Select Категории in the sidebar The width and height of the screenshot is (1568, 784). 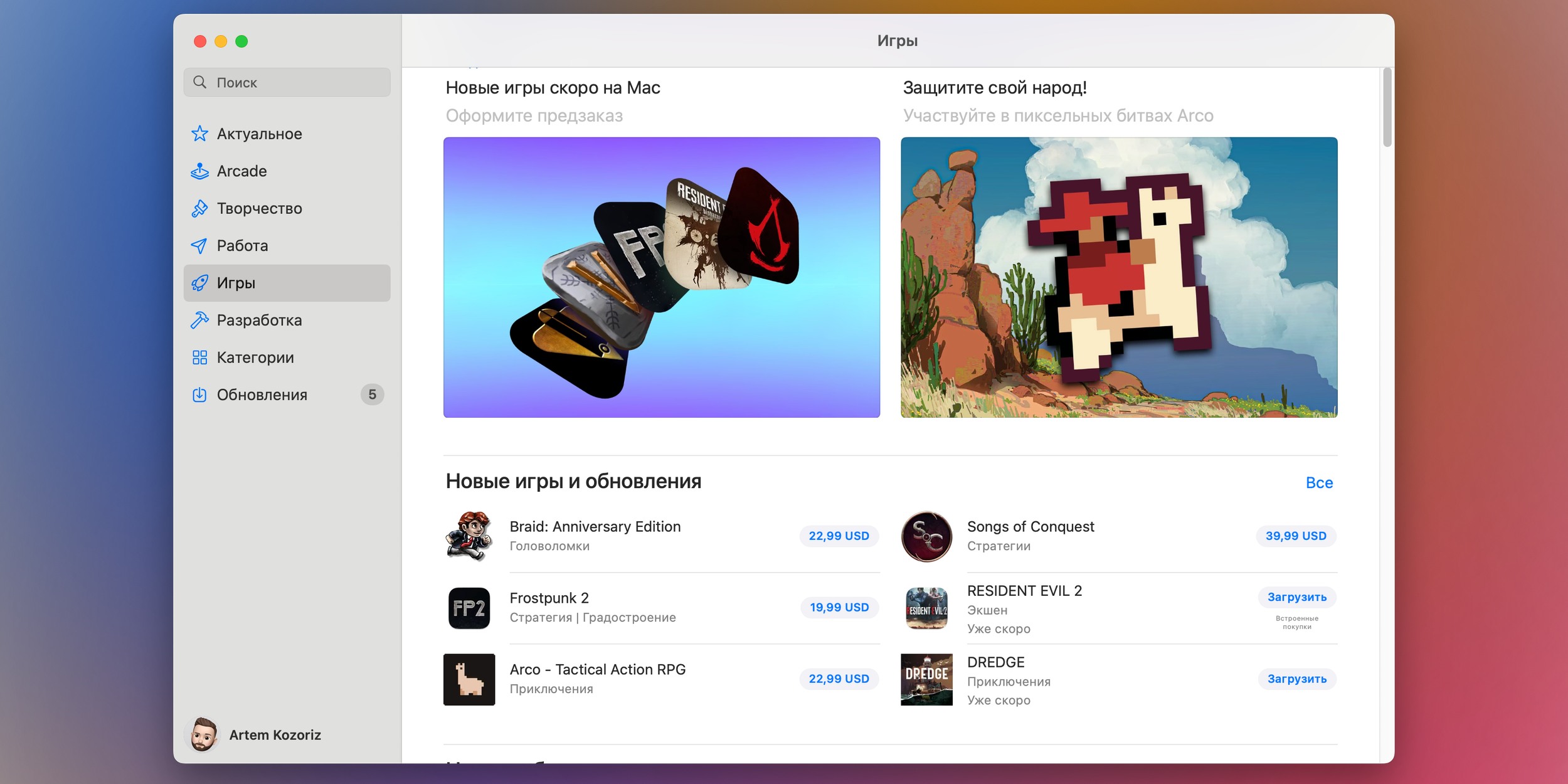click(x=287, y=358)
